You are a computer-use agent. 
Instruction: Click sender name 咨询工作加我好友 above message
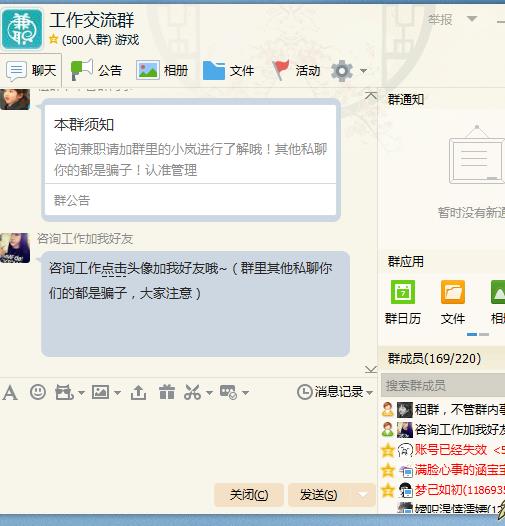coord(85,239)
